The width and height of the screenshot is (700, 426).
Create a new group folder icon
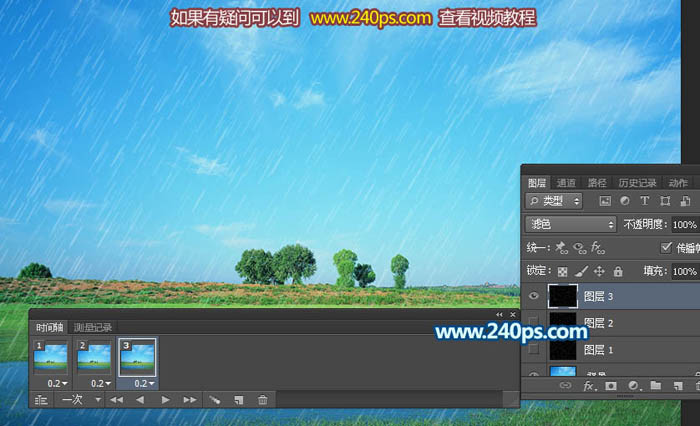(655, 385)
